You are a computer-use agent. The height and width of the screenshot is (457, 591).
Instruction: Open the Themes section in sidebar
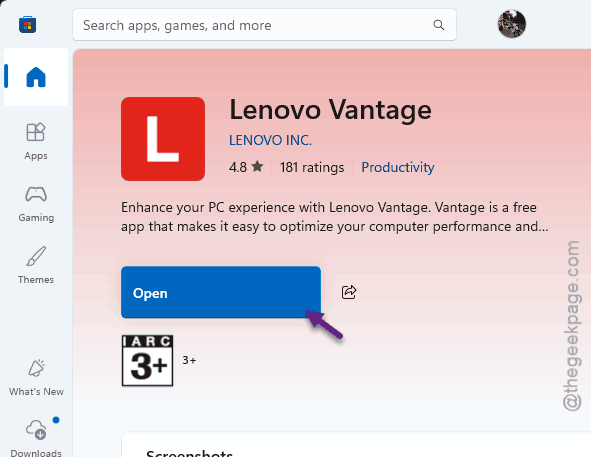pos(36,265)
